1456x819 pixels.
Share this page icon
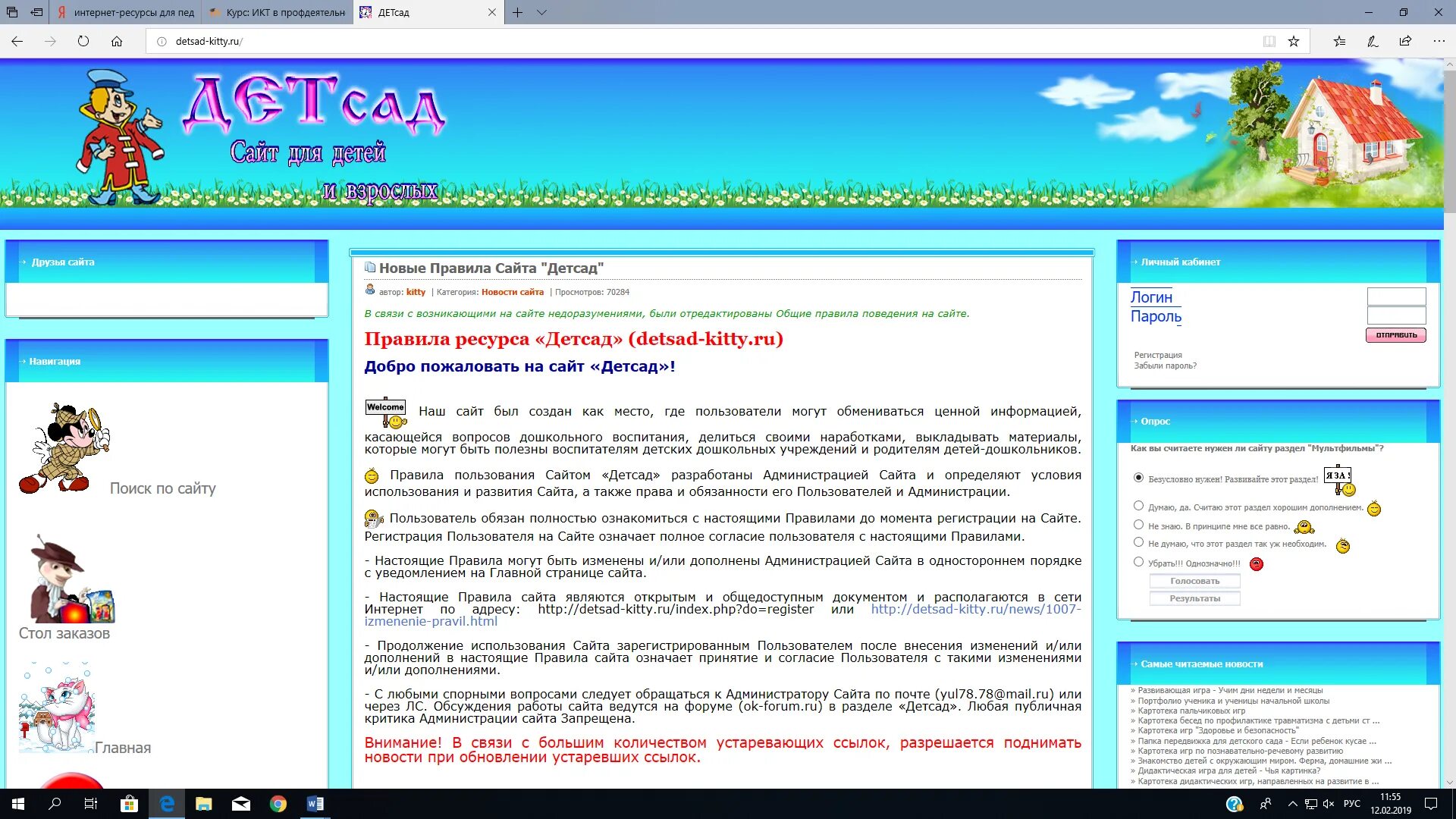[x=1405, y=42]
